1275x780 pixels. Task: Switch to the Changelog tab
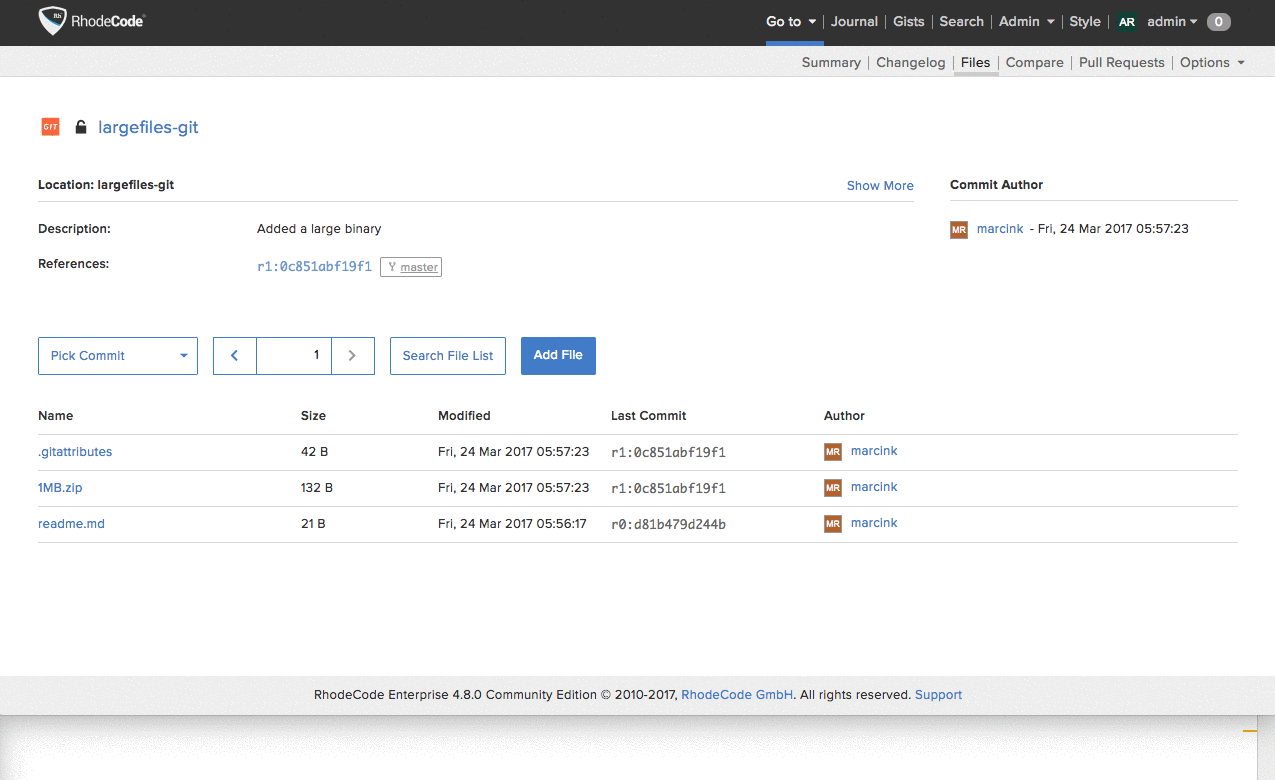coord(910,62)
